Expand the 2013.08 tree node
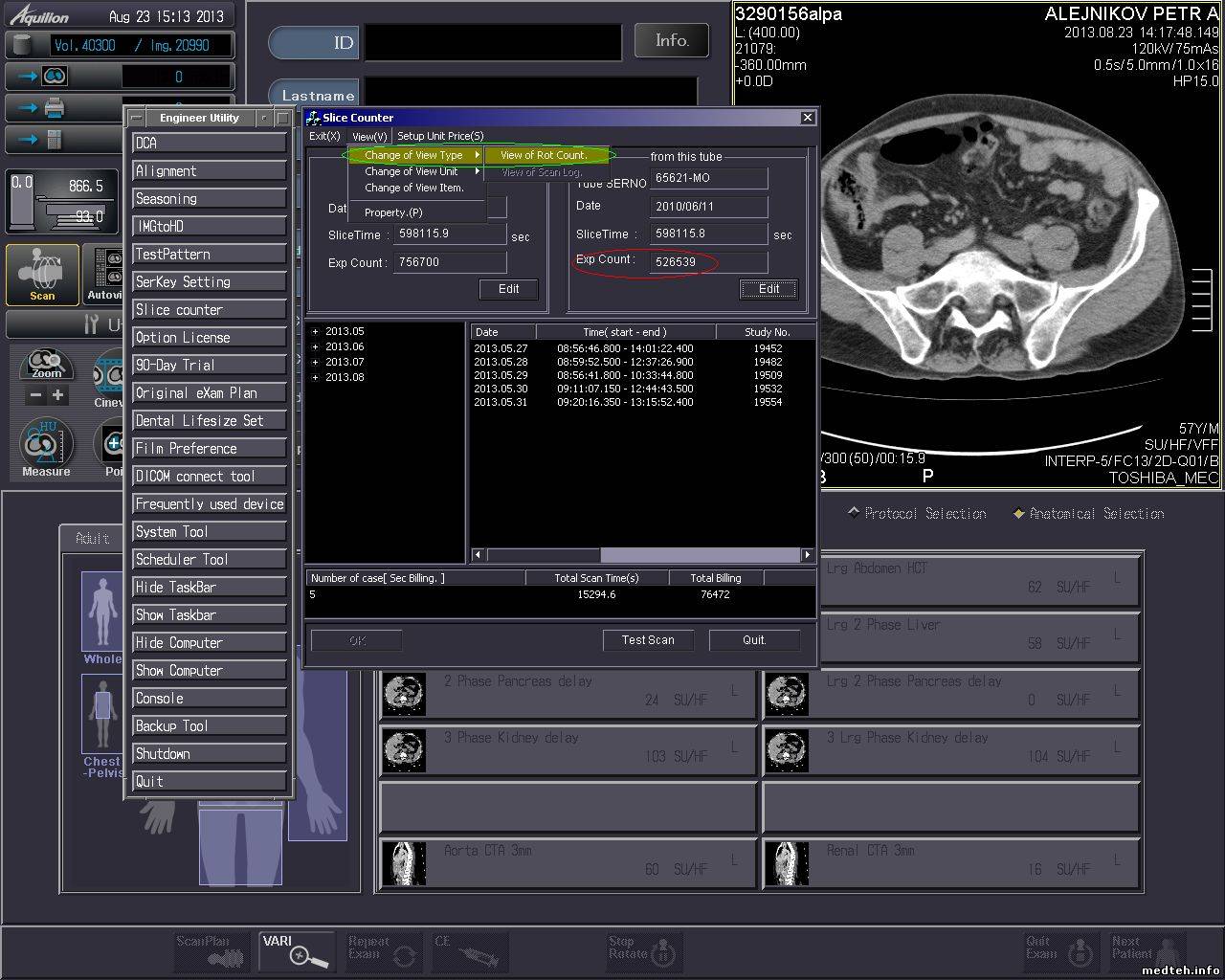 (x=315, y=378)
